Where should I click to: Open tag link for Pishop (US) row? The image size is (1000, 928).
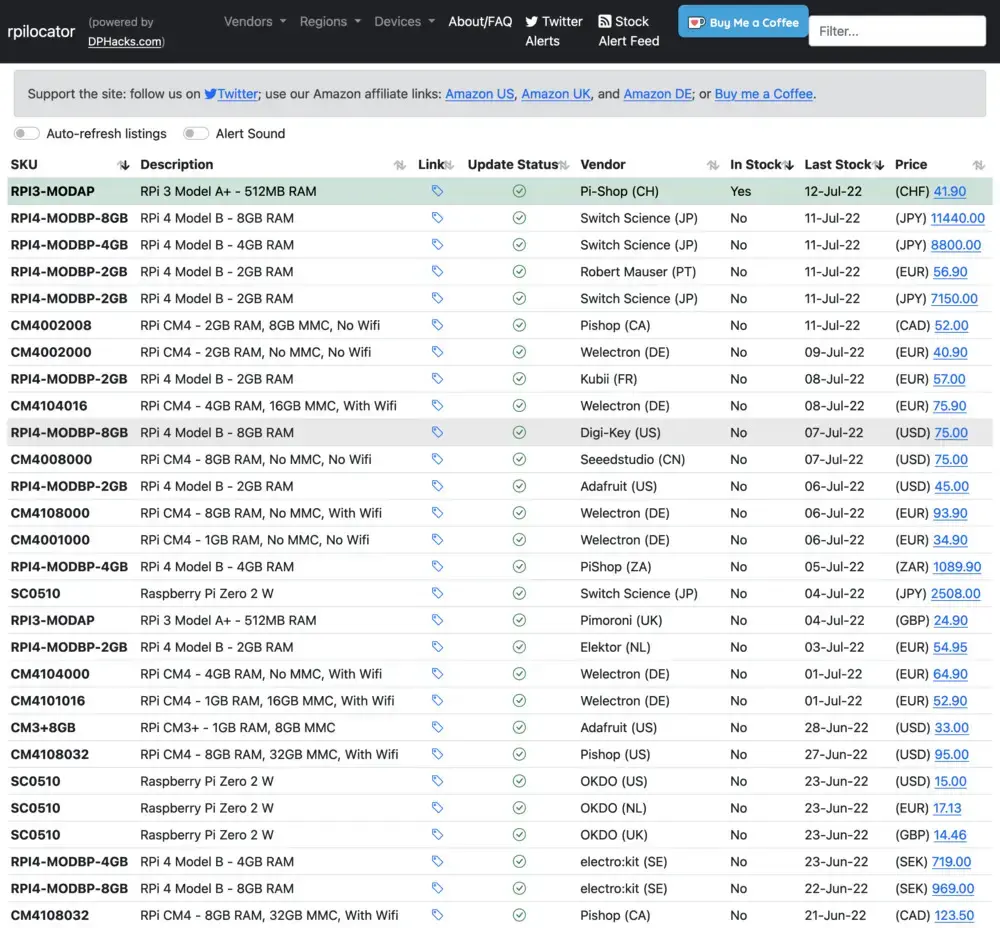pyautogui.click(x=437, y=754)
